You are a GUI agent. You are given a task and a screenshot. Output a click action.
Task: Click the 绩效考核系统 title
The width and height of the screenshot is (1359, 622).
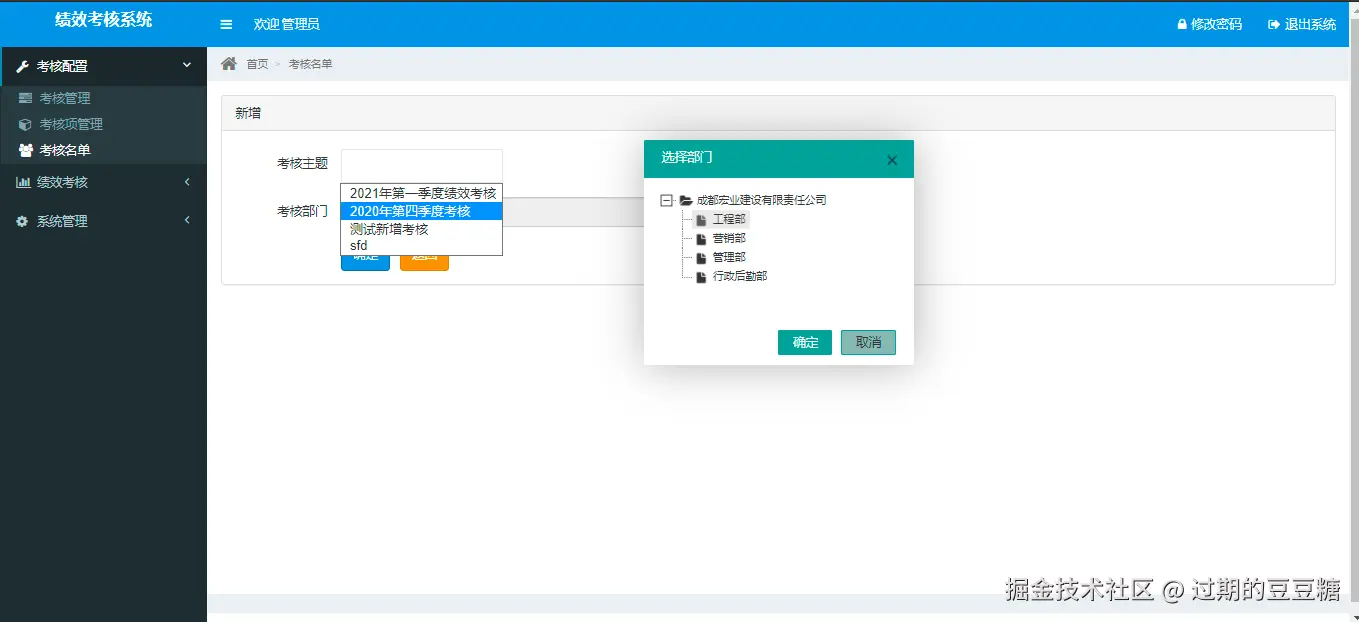[x=103, y=19]
